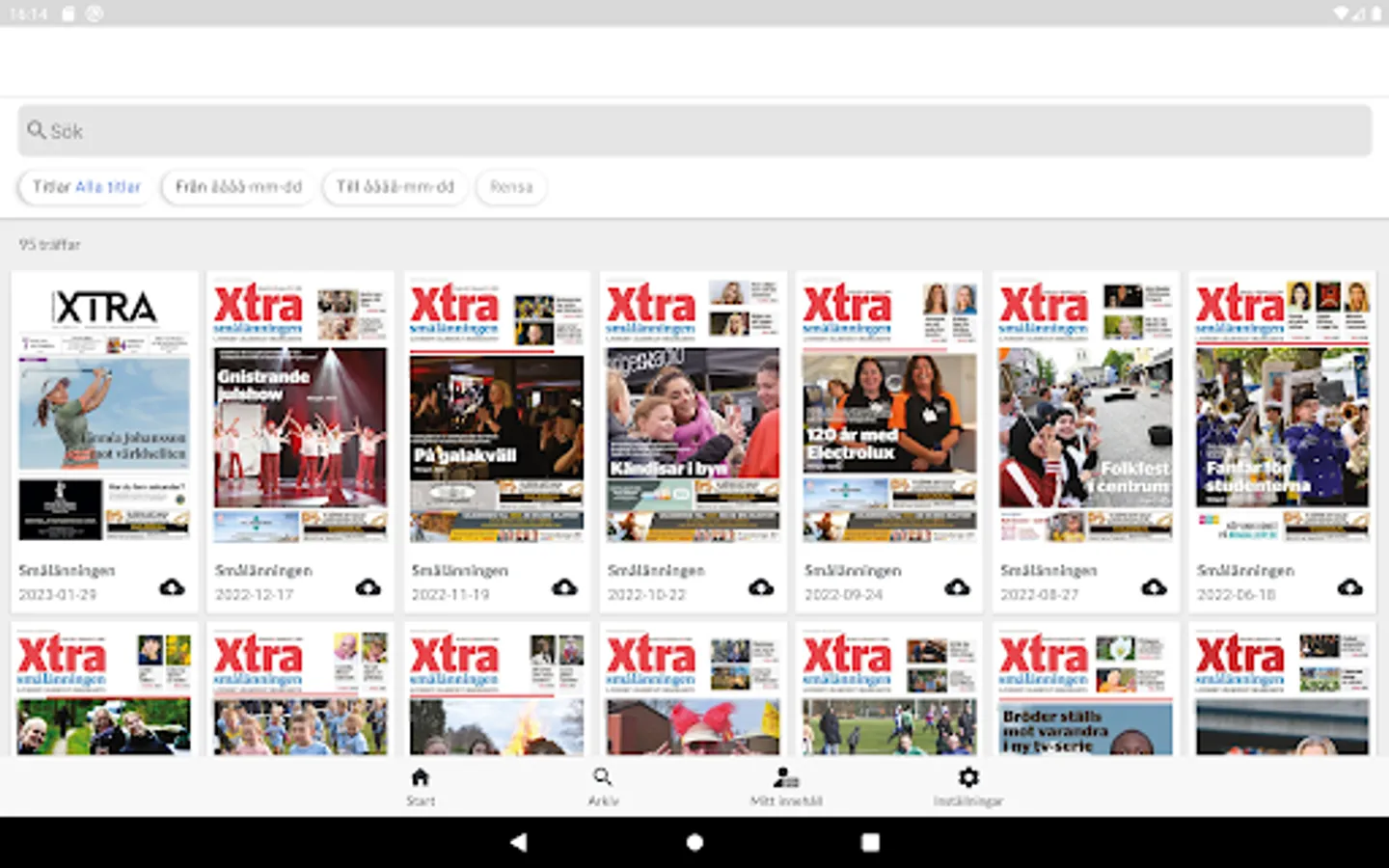Focus the Sök search field
1389x868 pixels.
tap(694, 130)
